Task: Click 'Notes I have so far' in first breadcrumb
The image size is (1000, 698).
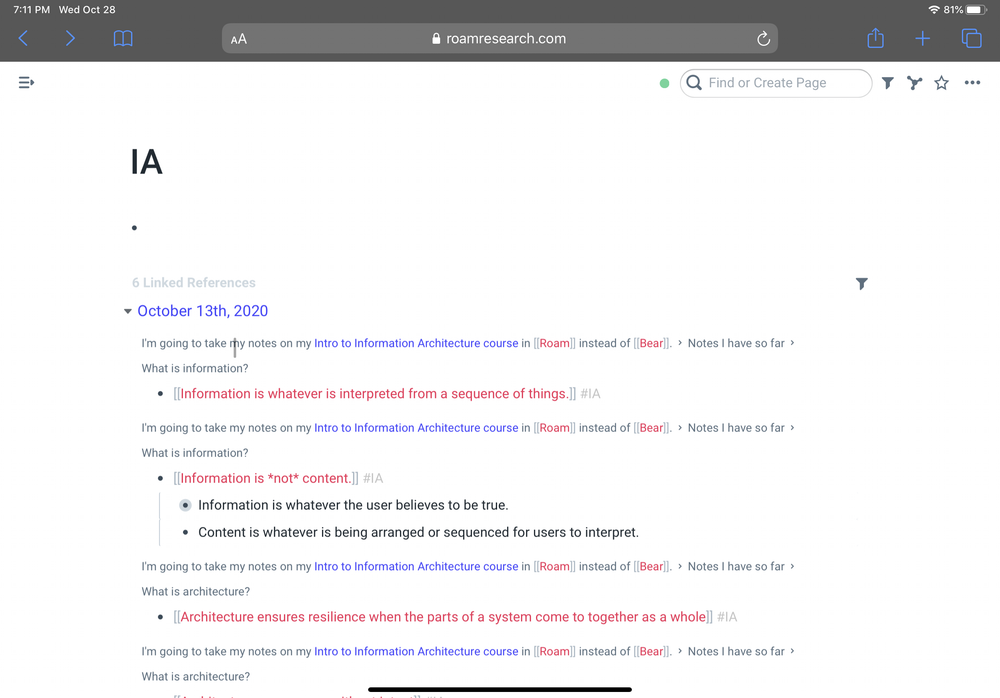Action: tap(736, 343)
